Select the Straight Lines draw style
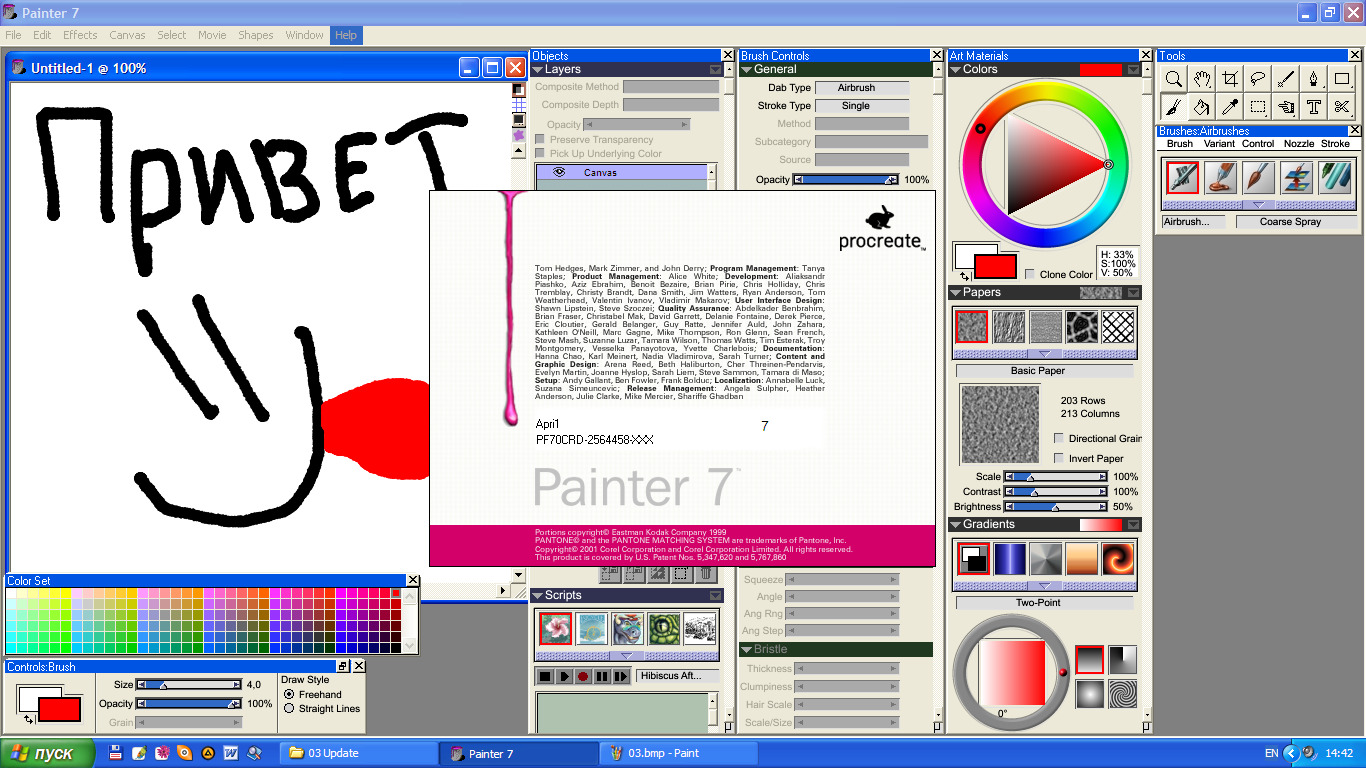This screenshot has height=768, width=1366. click(x=290, y=708)
